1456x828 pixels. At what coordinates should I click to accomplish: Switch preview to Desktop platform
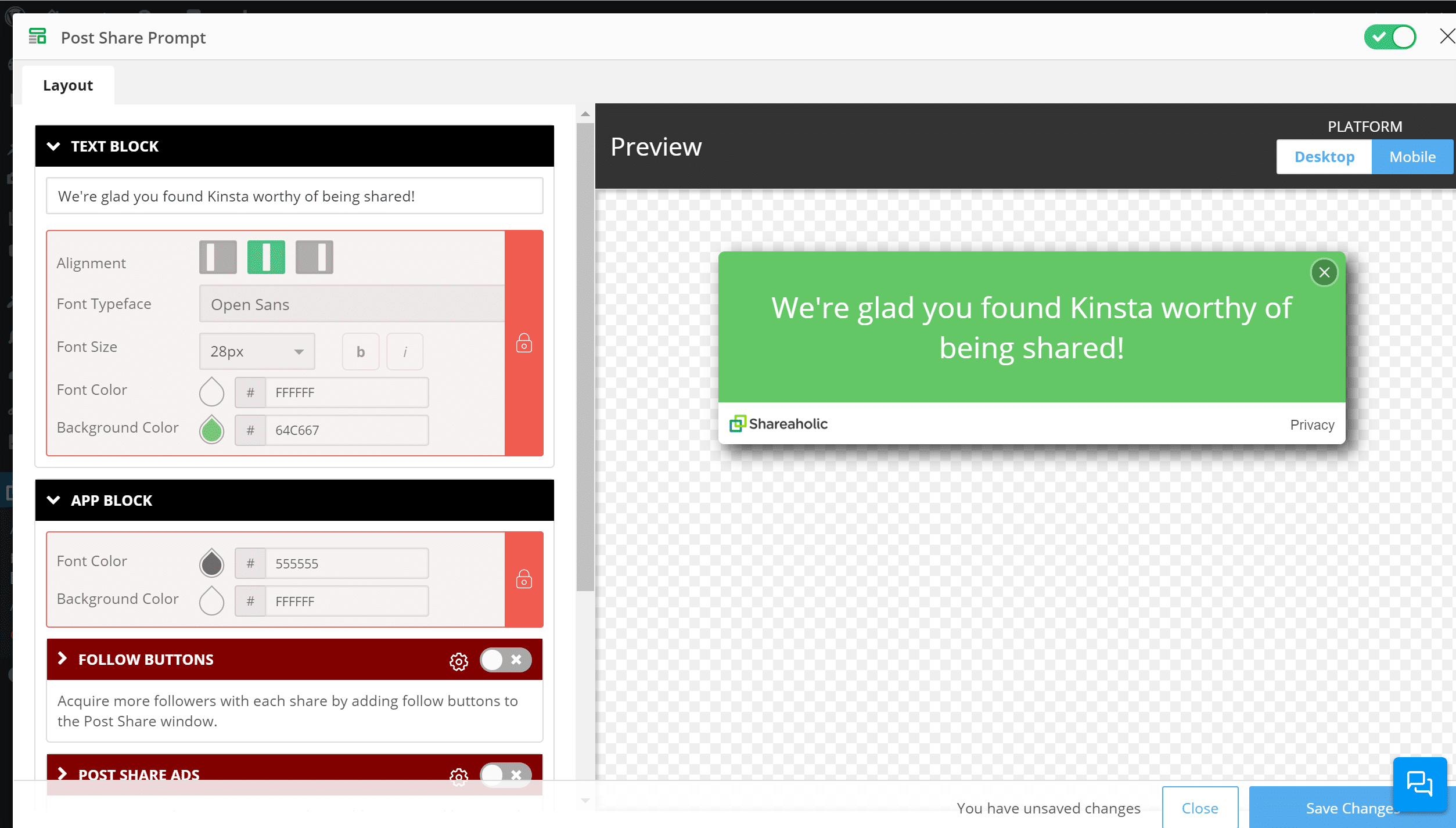1324,157
